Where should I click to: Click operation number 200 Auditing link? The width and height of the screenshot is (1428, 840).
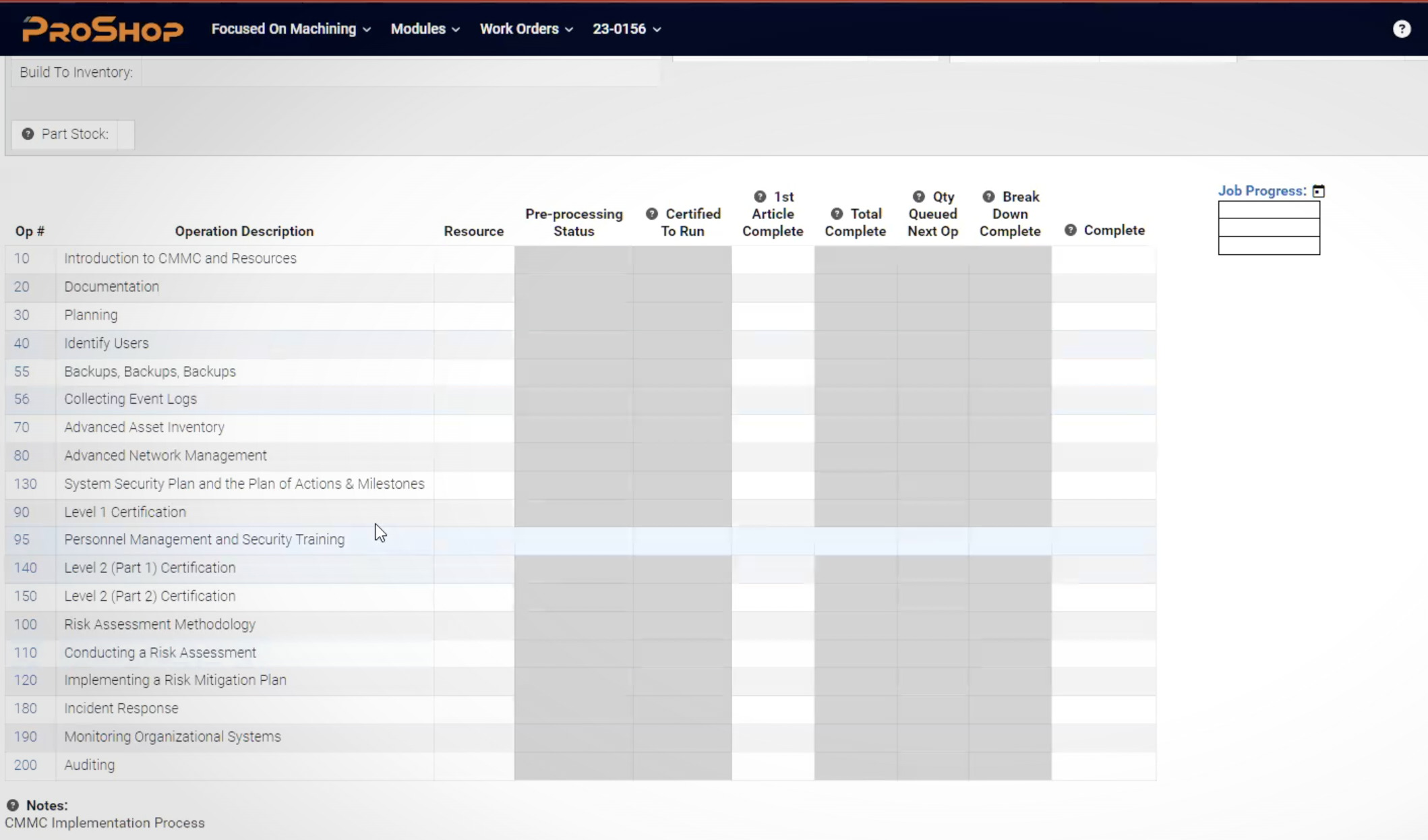(25, 764)
